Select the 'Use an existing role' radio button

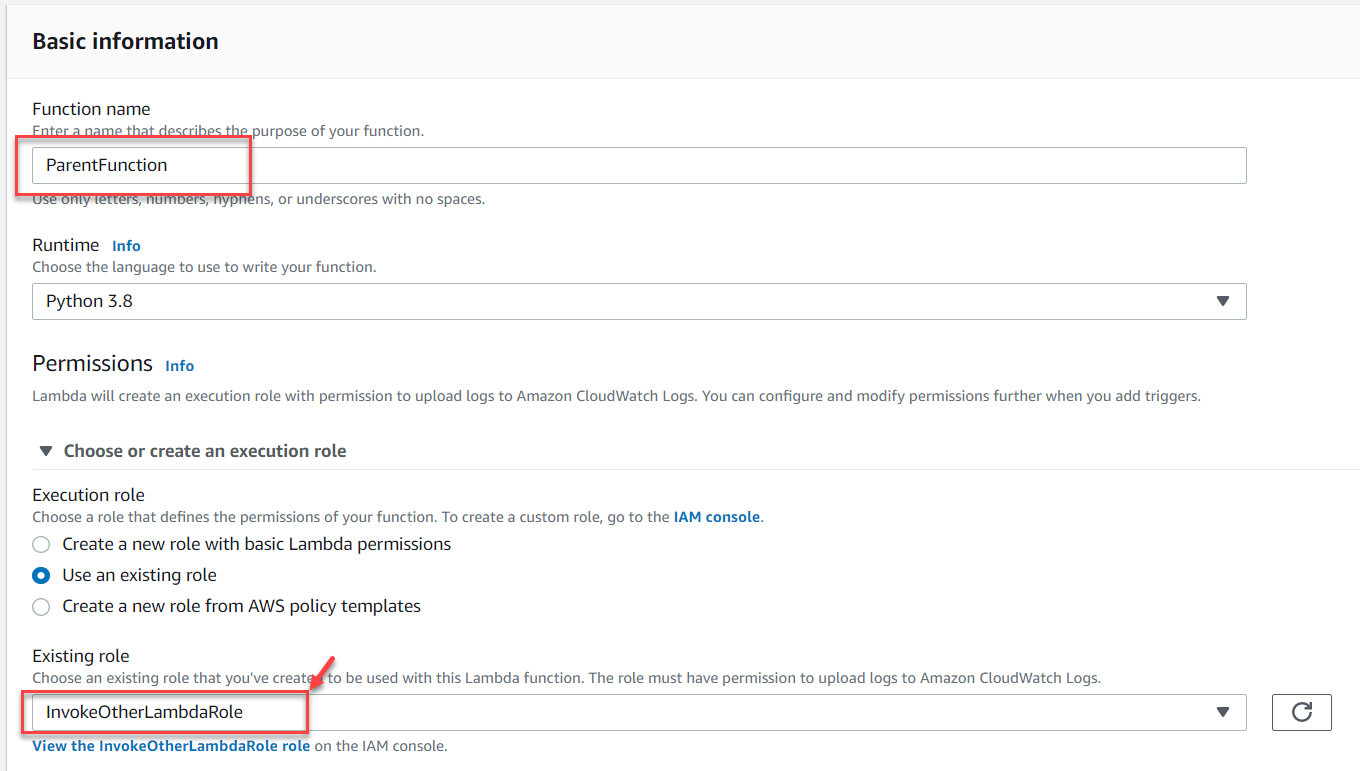click(41, 576)
